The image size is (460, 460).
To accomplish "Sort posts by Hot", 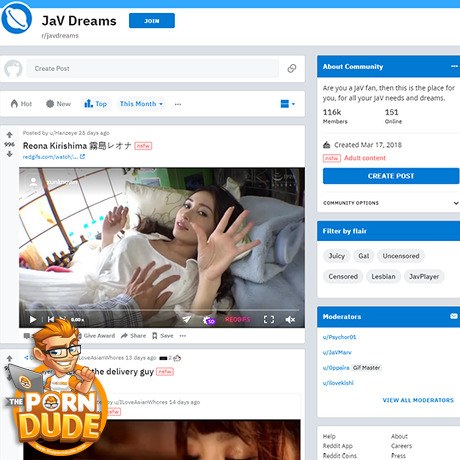I will click(x=21, y=104).
